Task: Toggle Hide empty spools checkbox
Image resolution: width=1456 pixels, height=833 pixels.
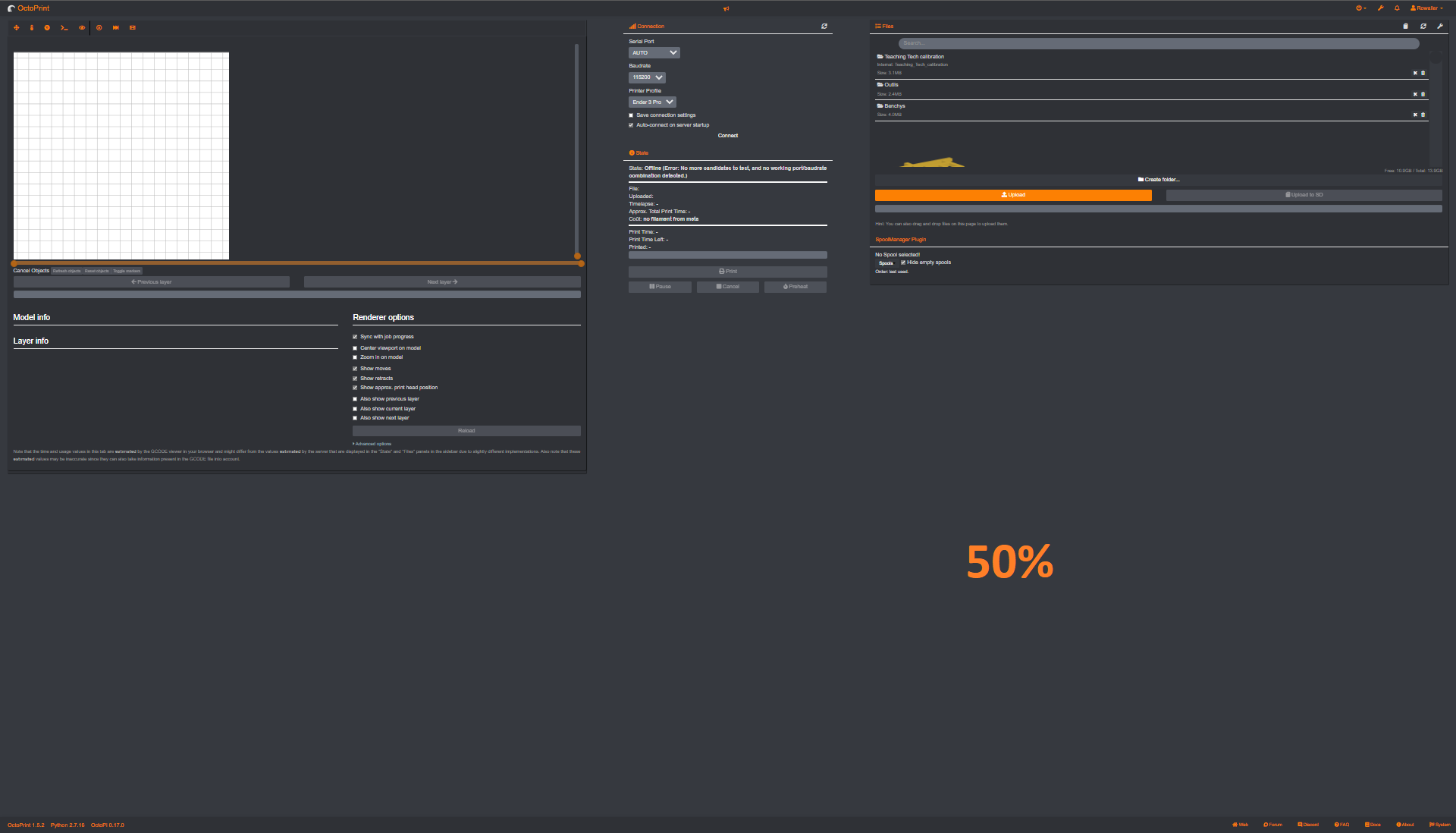Action: 903,262
